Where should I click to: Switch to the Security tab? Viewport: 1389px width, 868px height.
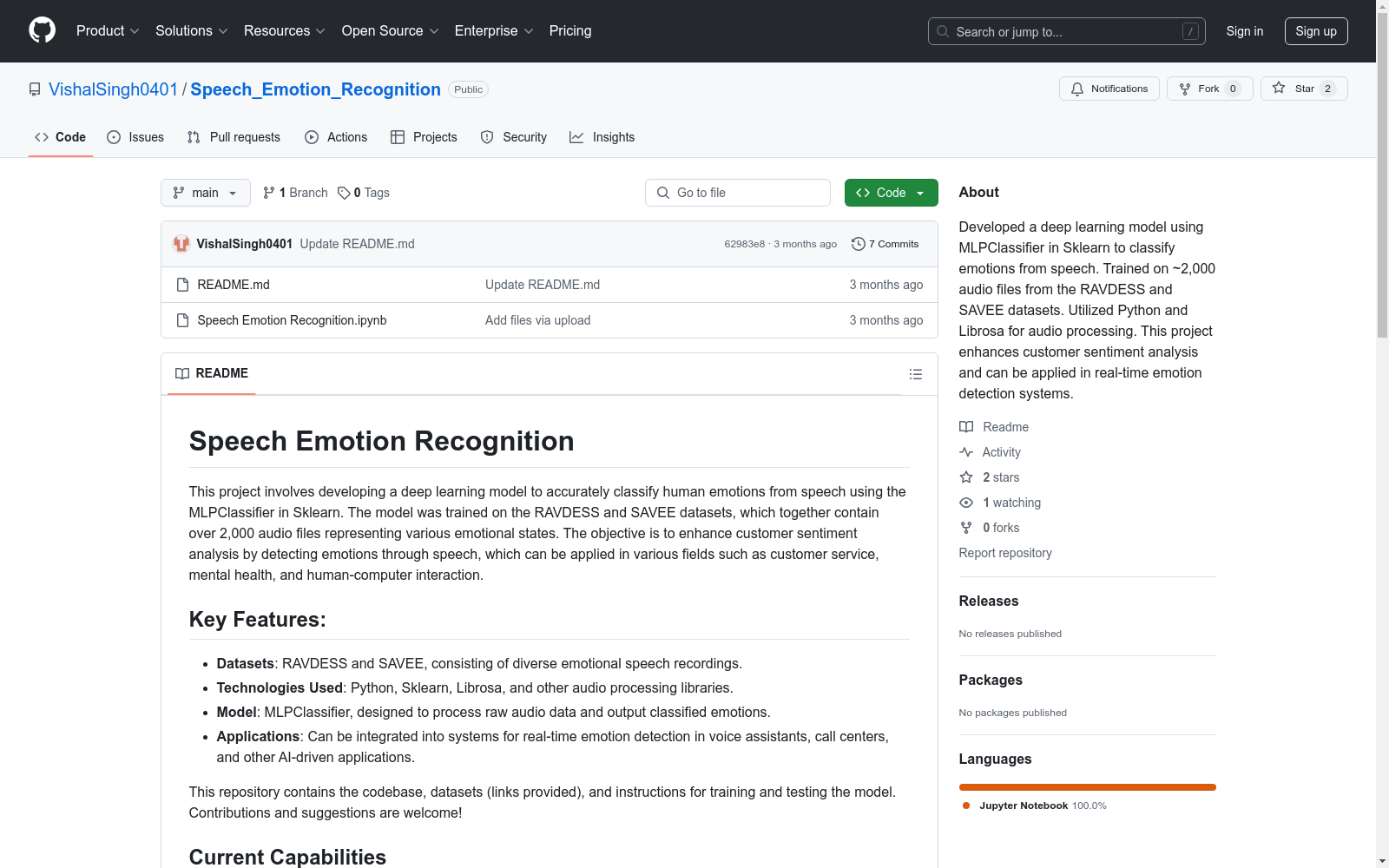pyautogui.click(x=514, y=137)
